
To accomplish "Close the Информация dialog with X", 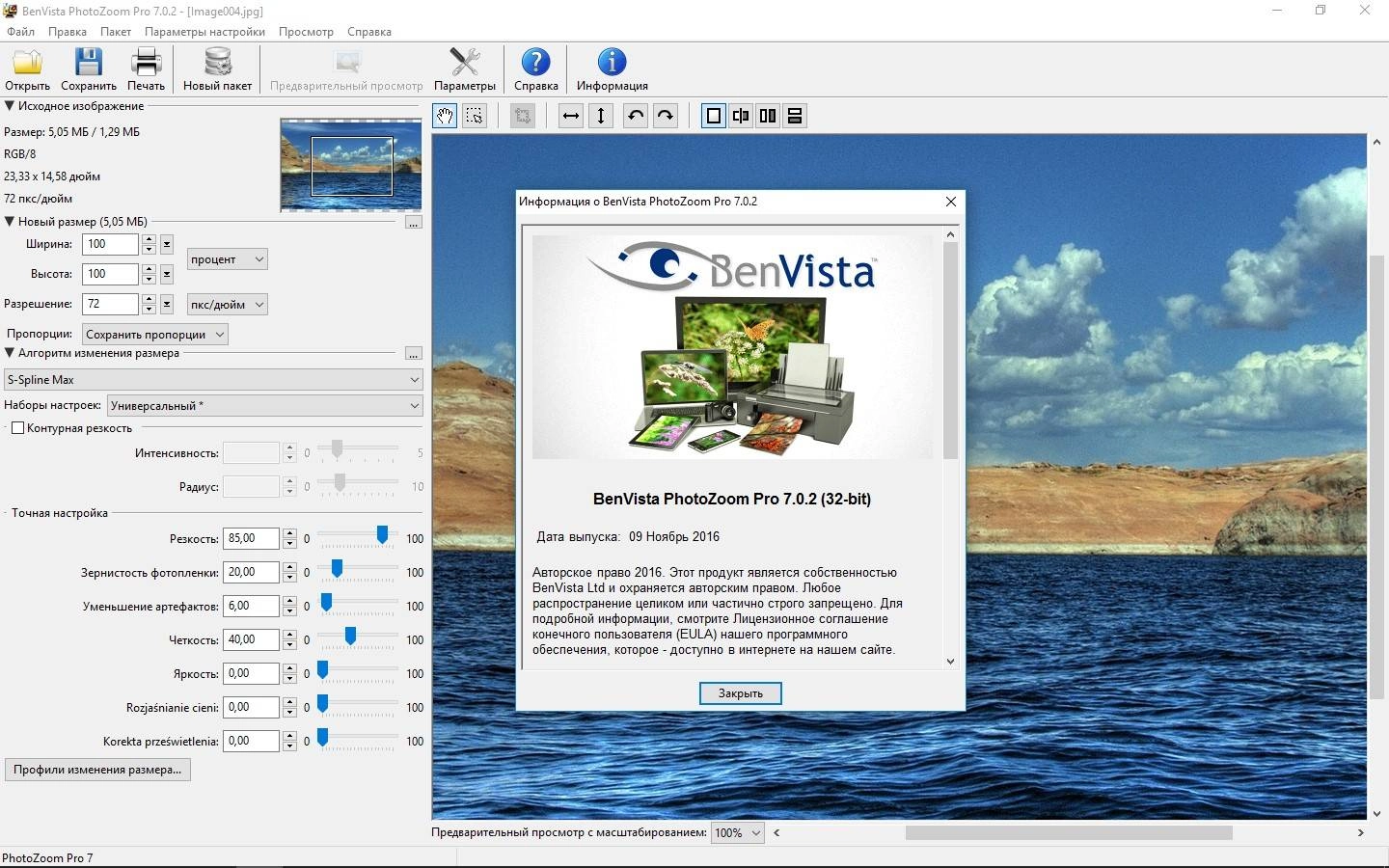I will tap(951, 202).
